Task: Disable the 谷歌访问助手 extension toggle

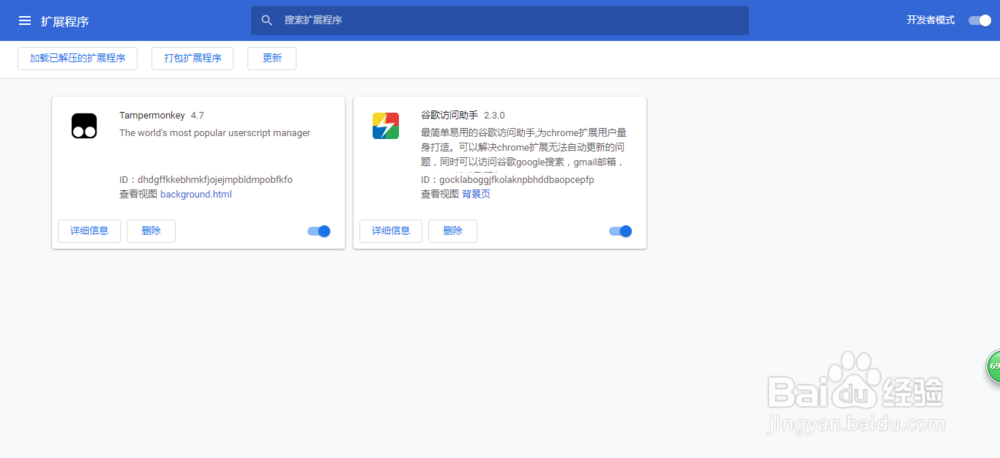Action: click(621, 231)
